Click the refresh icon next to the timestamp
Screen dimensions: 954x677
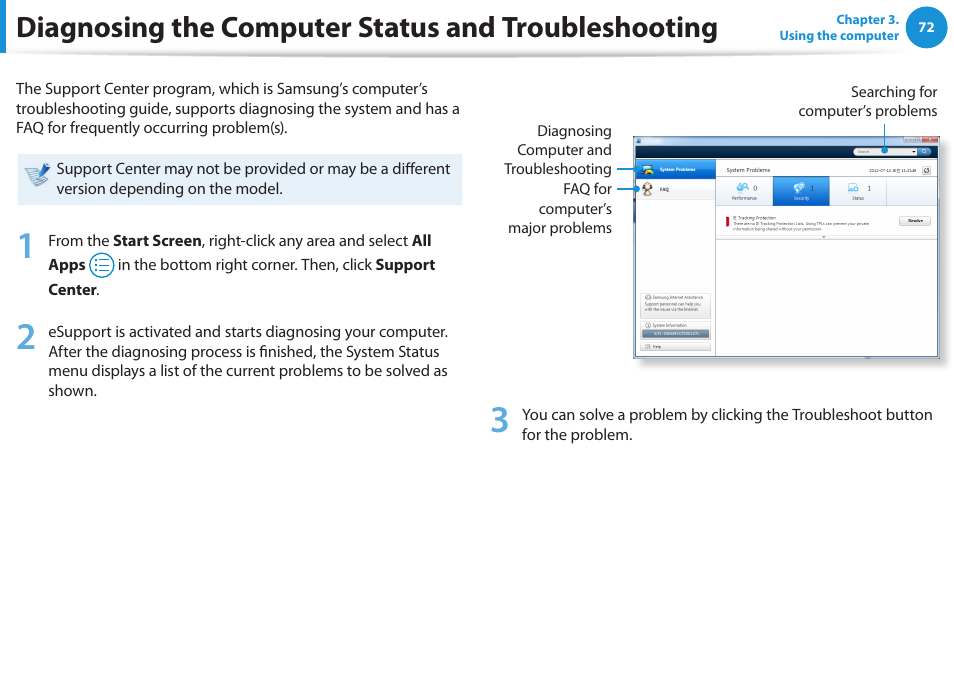click(x=927, y=170)
